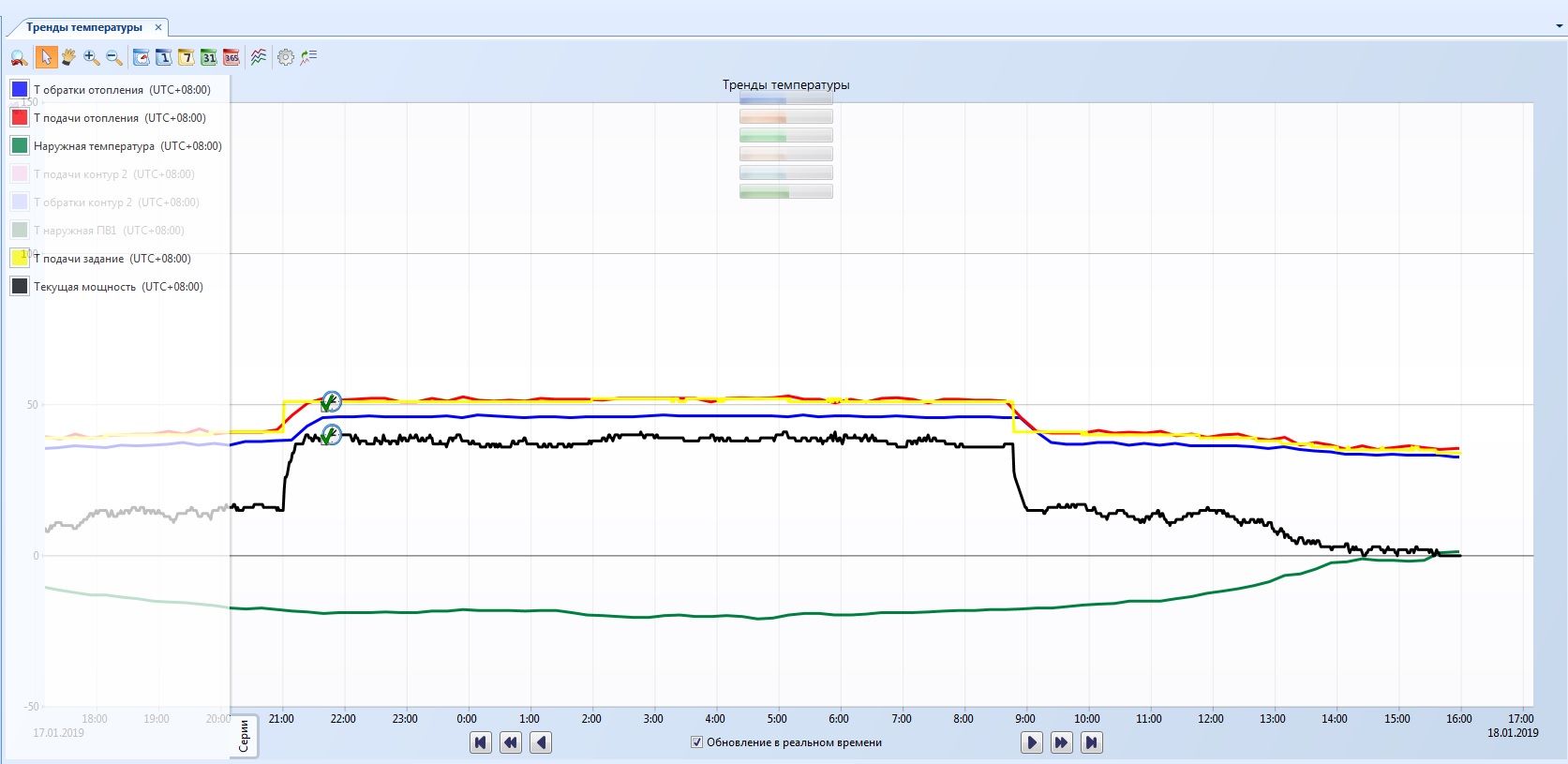Screen dimensions: 1568x764
Task: Pick the 31-day calendar range icon
Action: [x=209, y=57]
